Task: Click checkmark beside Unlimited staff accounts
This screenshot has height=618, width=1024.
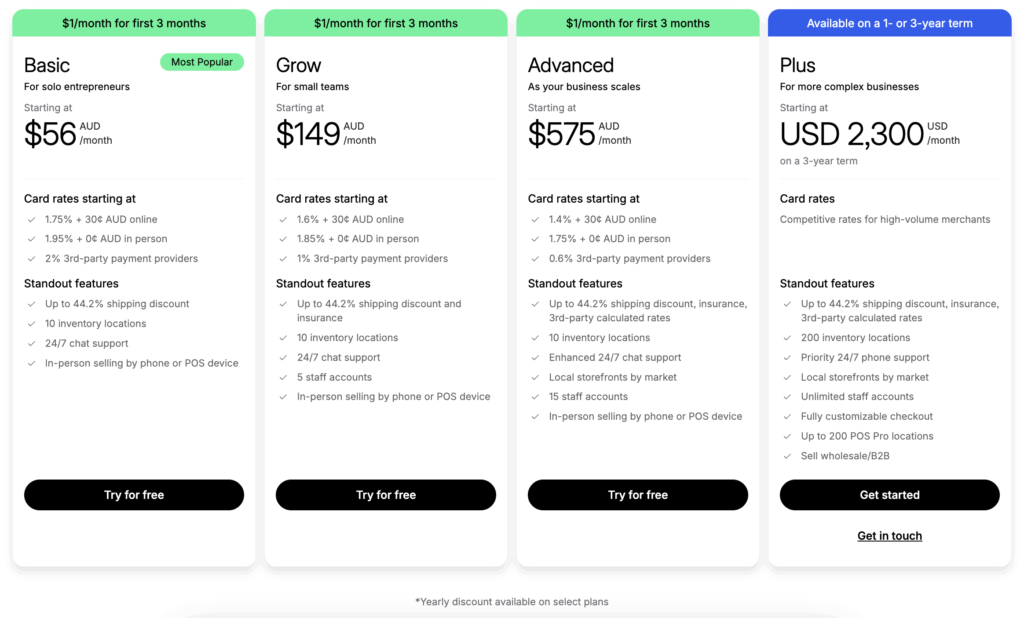Action: (x=787, y=397)
